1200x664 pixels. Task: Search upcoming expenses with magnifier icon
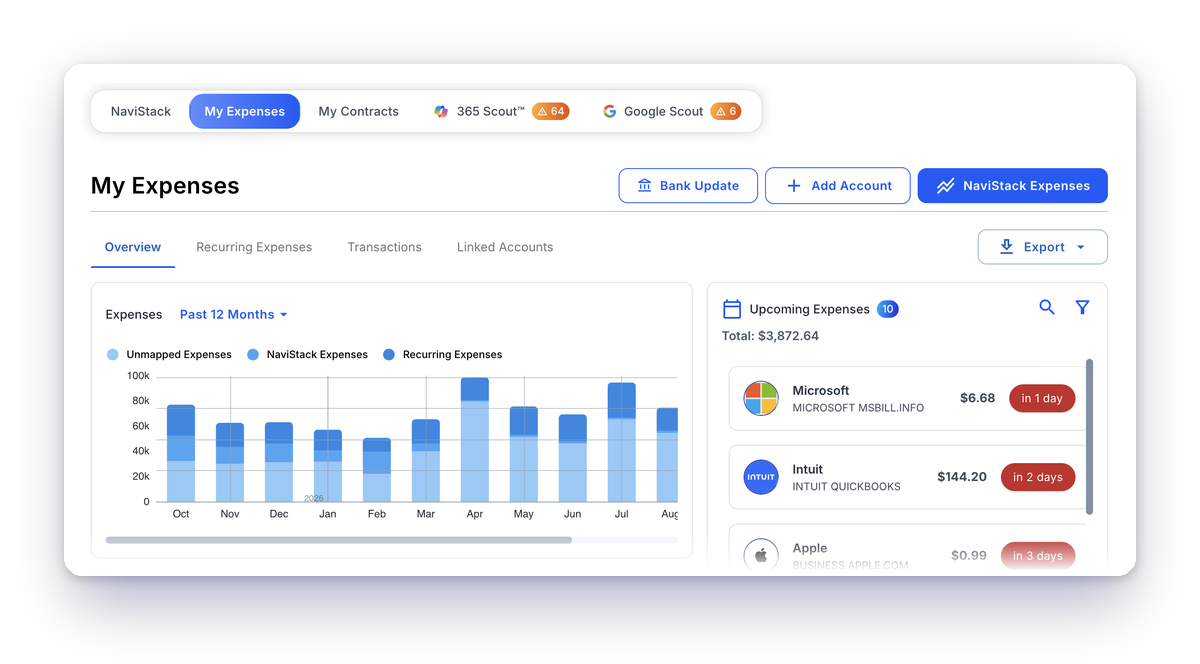(1047, 308)
